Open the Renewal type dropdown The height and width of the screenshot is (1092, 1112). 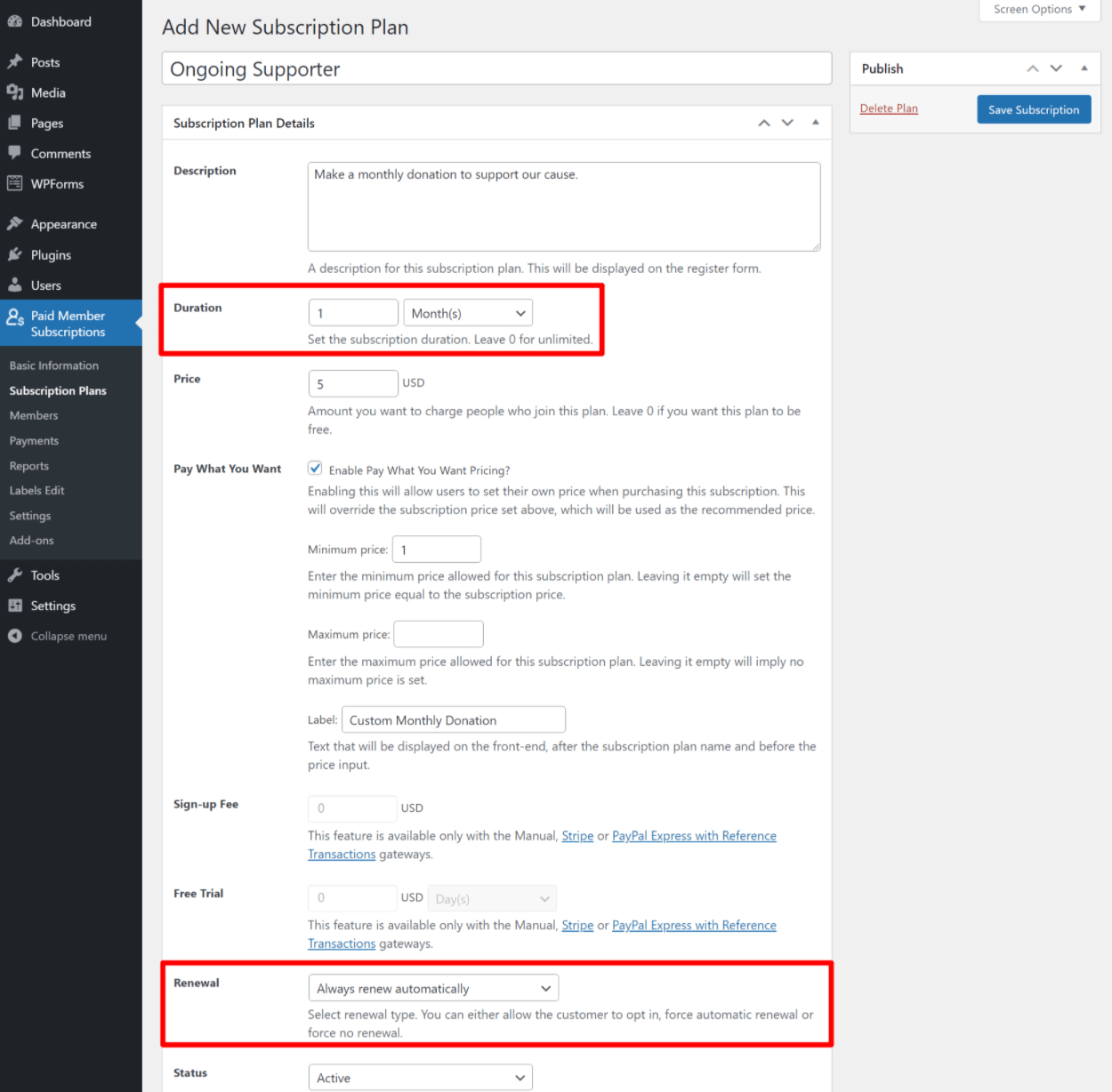(x=433, y=988)
